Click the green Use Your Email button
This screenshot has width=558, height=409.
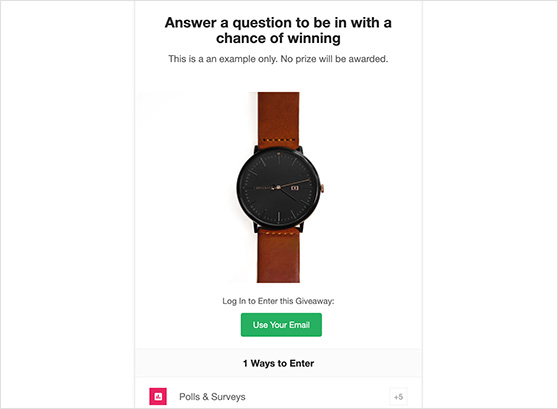tap(281, 325)
